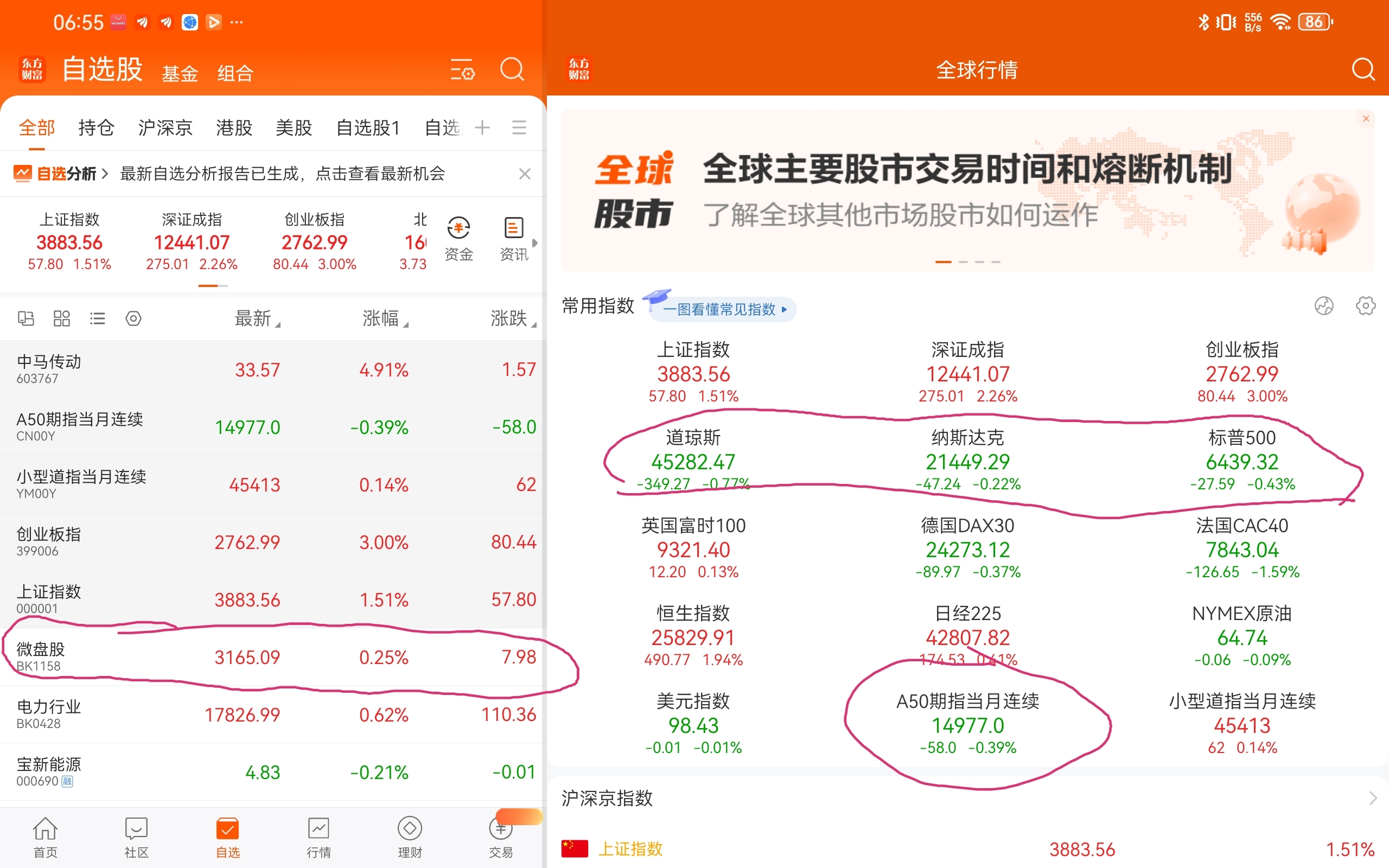Open the target circle view icon
The height and width of the screenshot is (868, 1389).
(x=133, y=318)
